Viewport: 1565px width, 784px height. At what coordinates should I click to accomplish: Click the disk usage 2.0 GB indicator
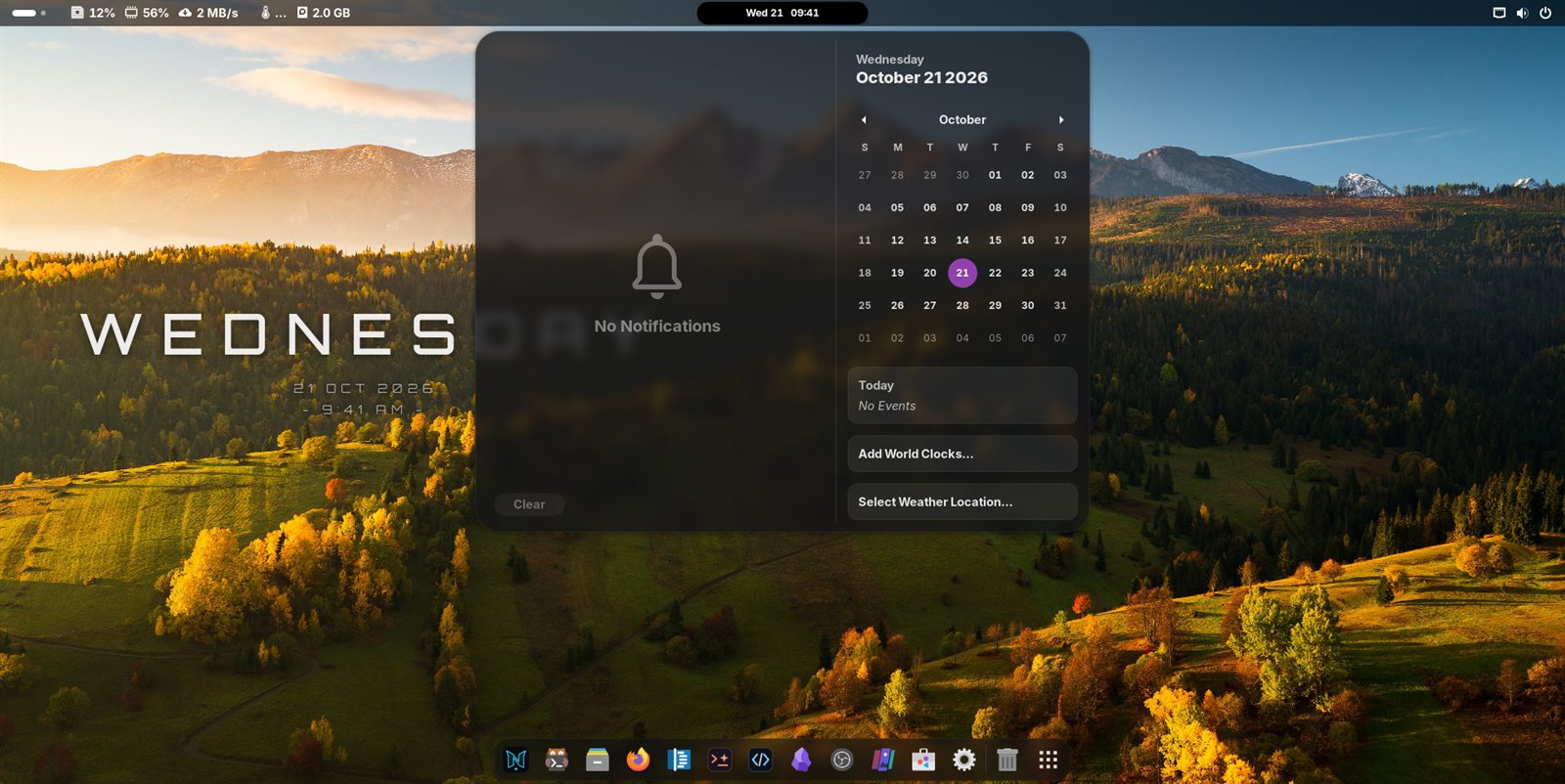tap(324, 13)
